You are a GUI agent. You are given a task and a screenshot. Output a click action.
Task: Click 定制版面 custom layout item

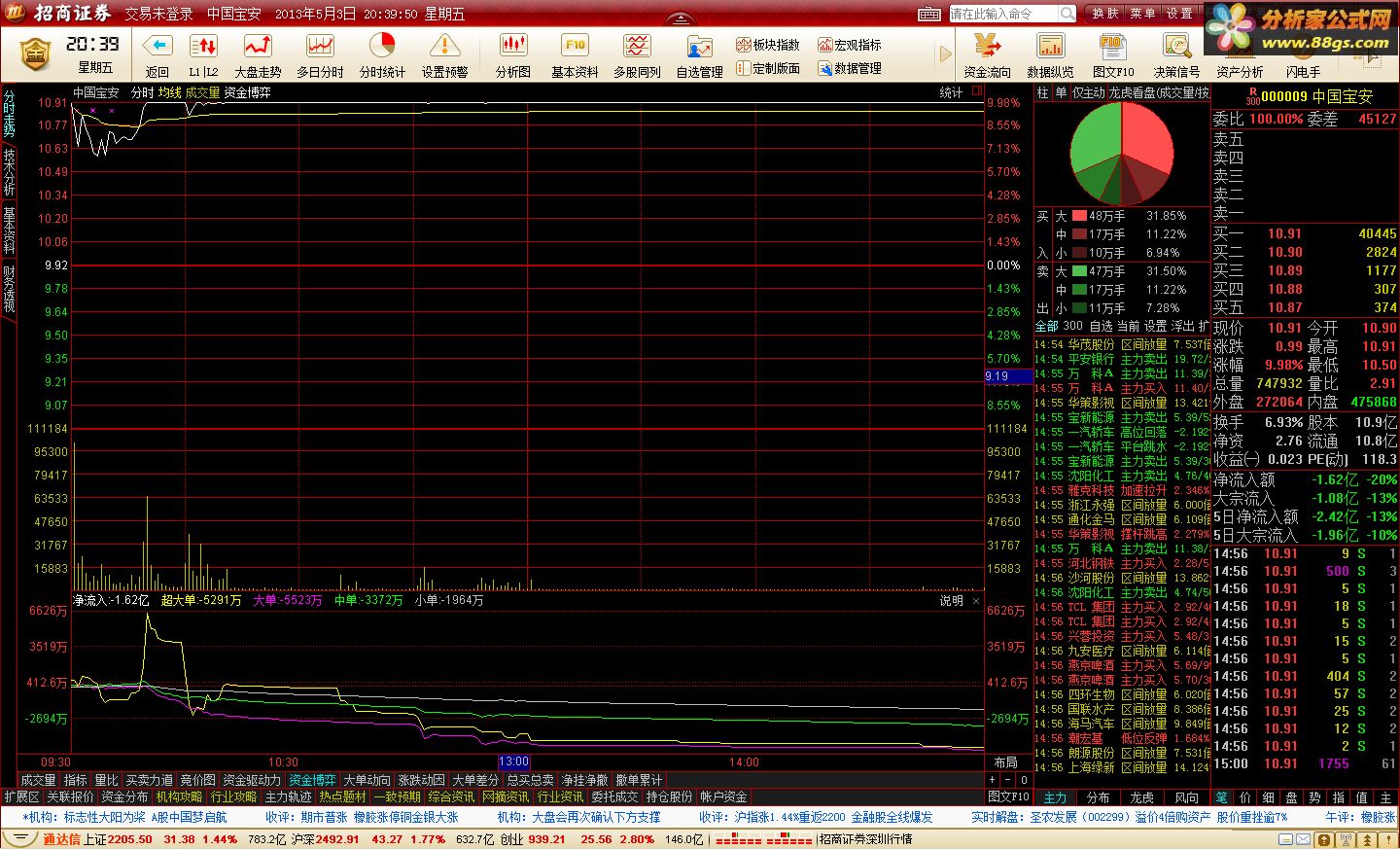[768, 68]
